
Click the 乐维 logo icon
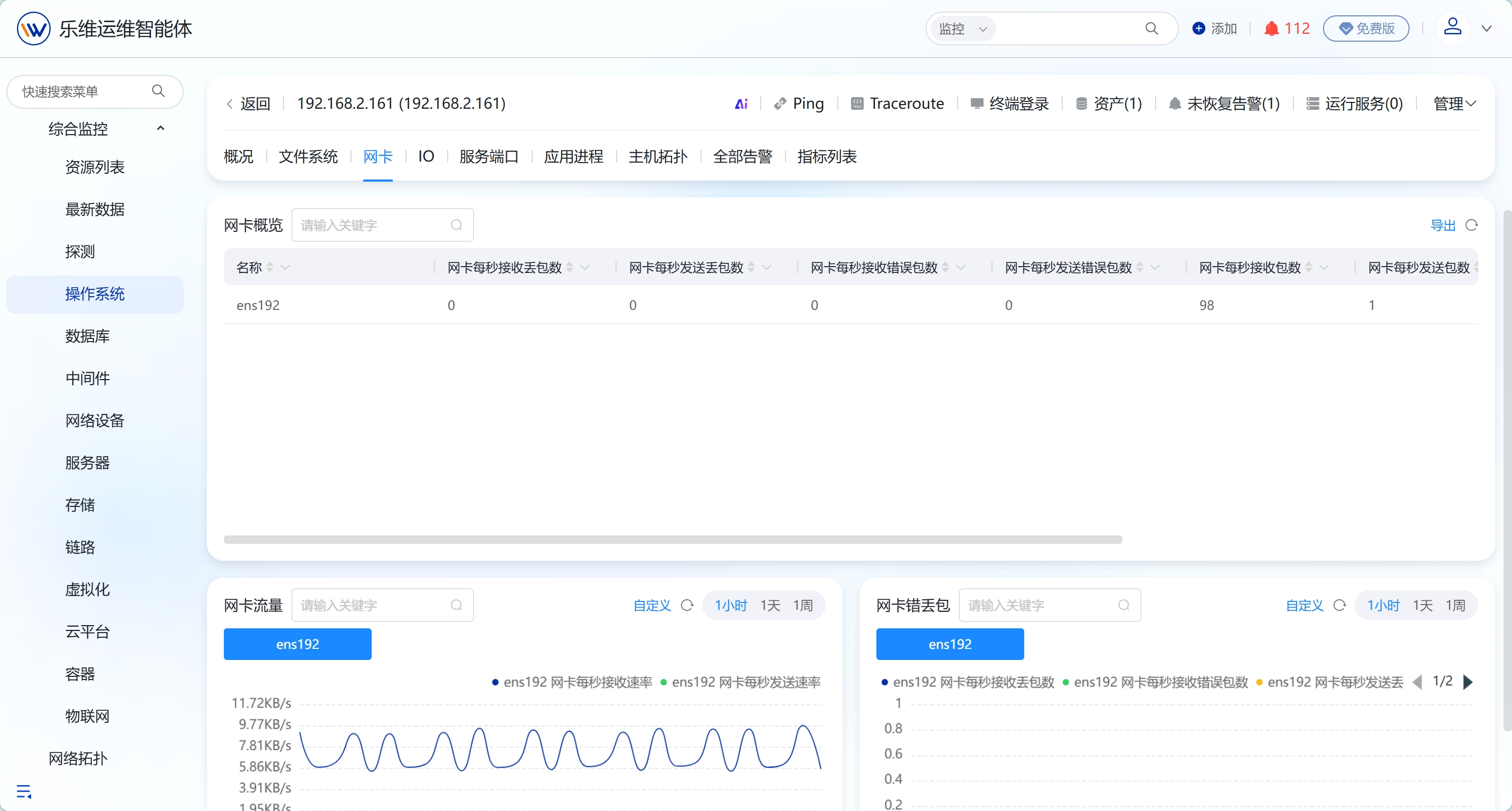click(33, 28)
